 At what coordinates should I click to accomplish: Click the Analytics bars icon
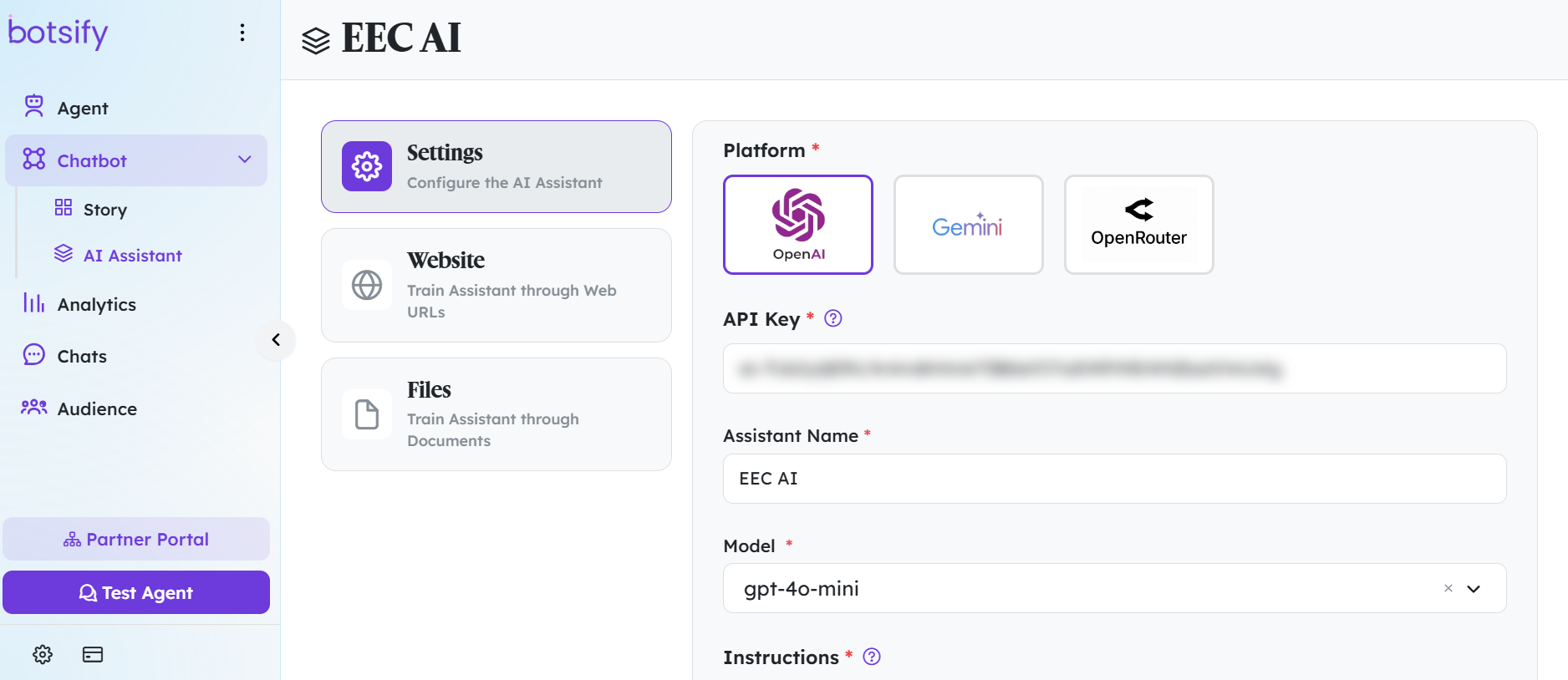(34, 302)
